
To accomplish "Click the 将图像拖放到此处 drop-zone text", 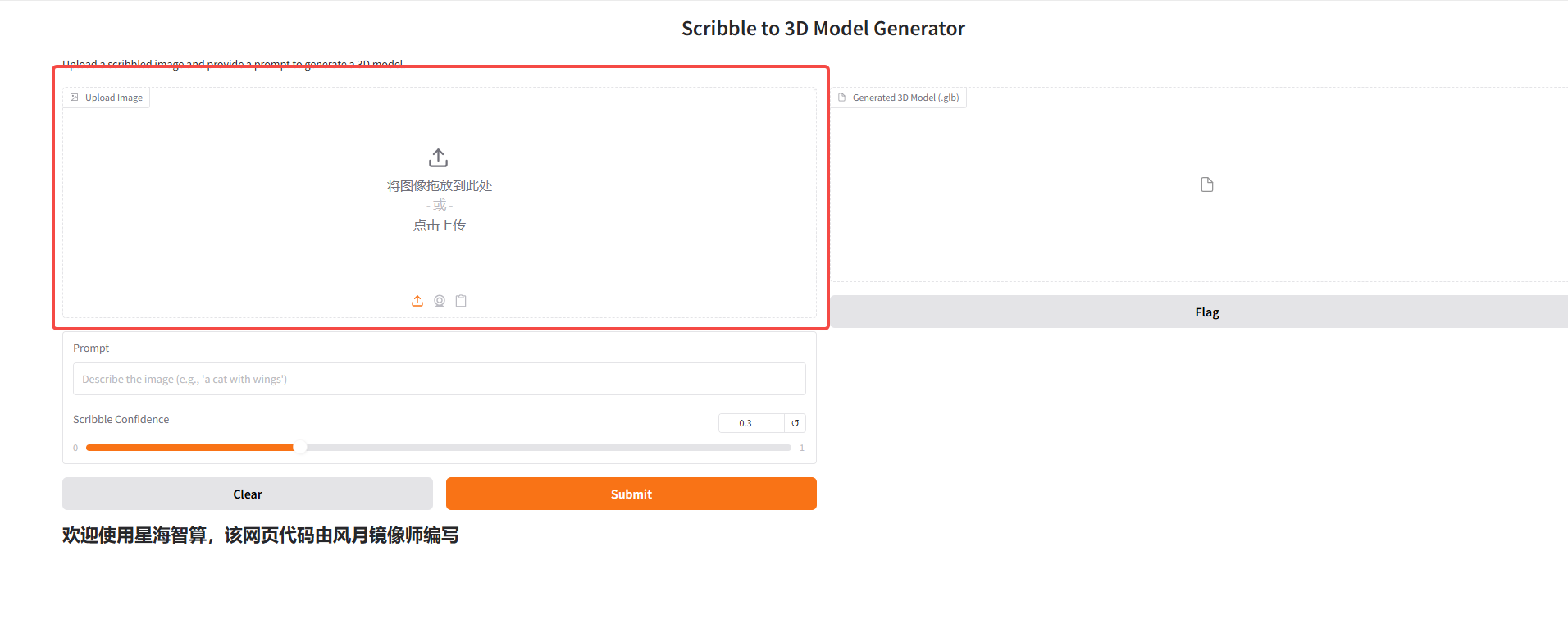I will click(x=439, y=186).
